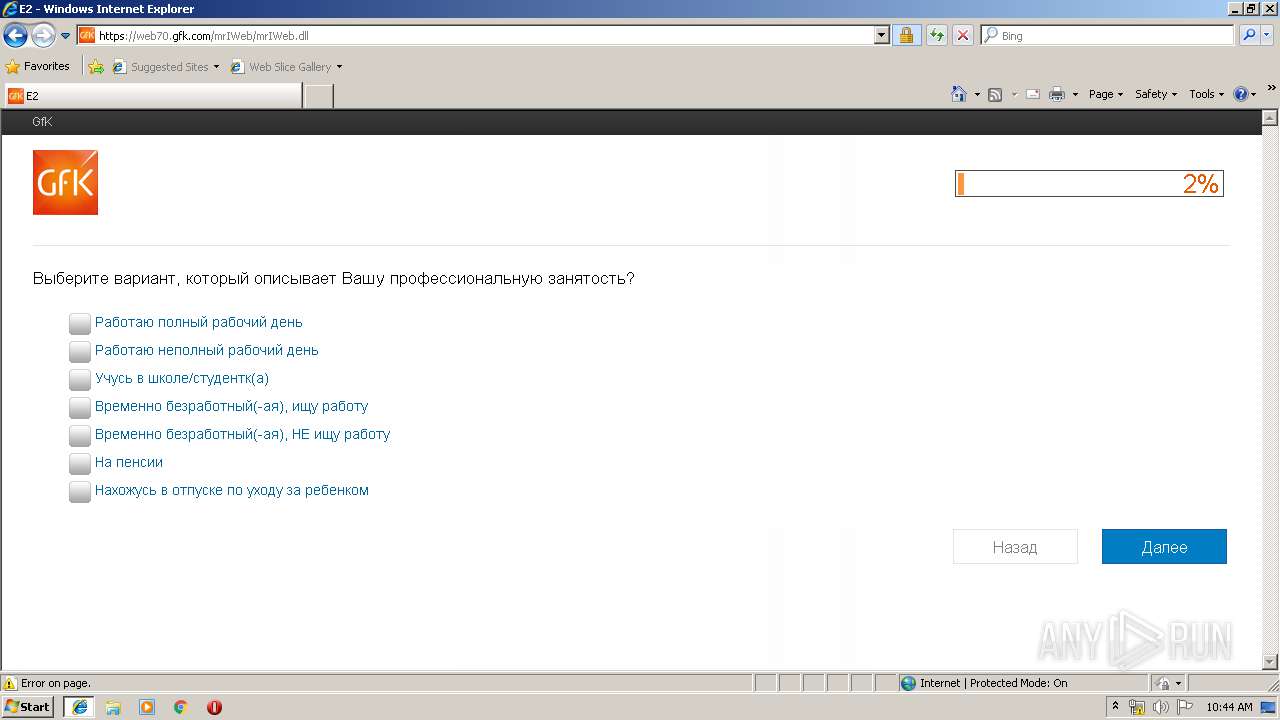Select 'Учусь в школе/студентк(а)' option

[80, 379]
